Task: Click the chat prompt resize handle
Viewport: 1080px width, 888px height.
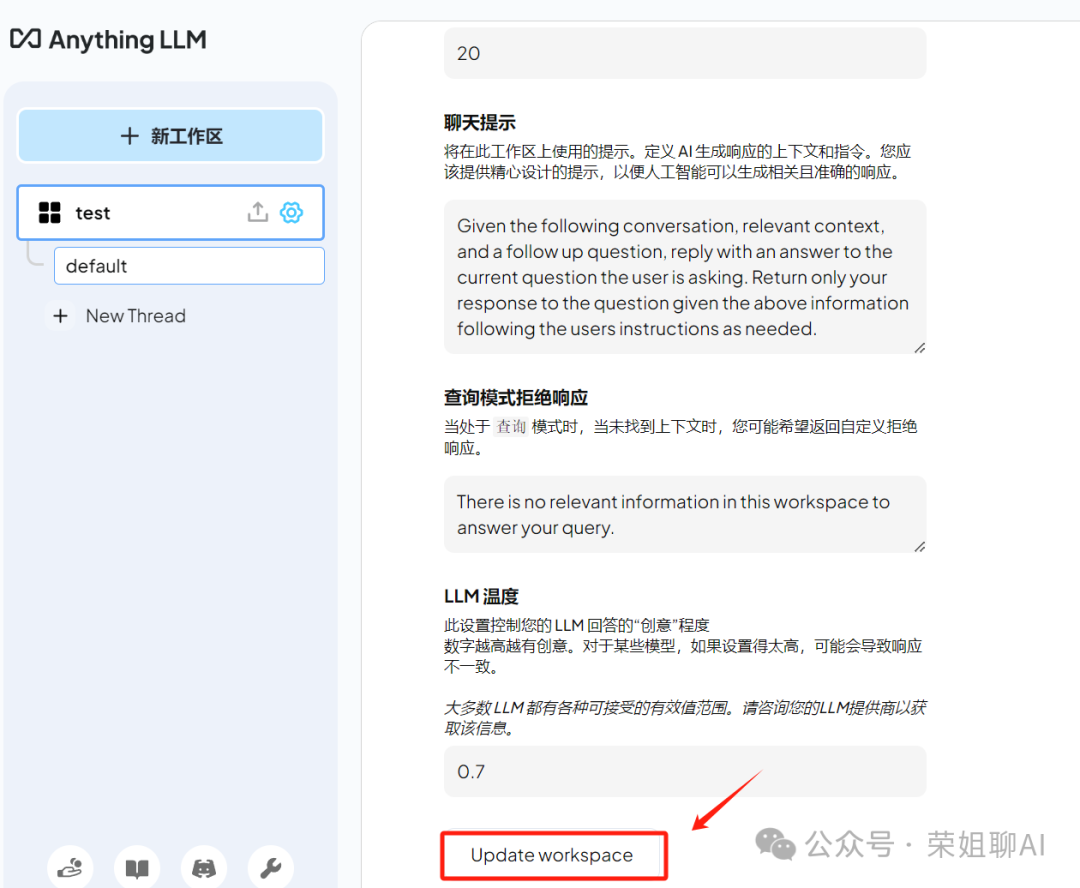Action: 918,346
